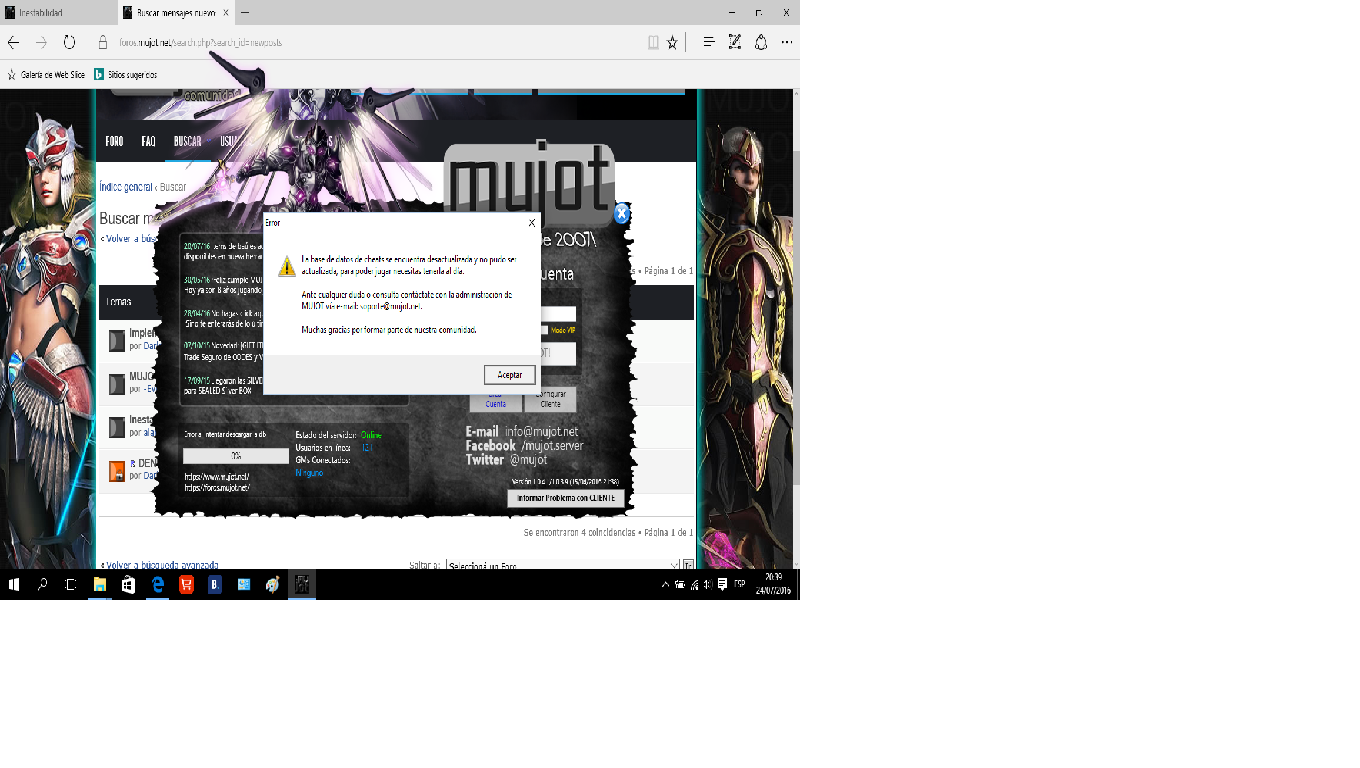Click Aceptar in the Error dialog
Viewport: 1360px width, 768px height.
click(509, 374)
